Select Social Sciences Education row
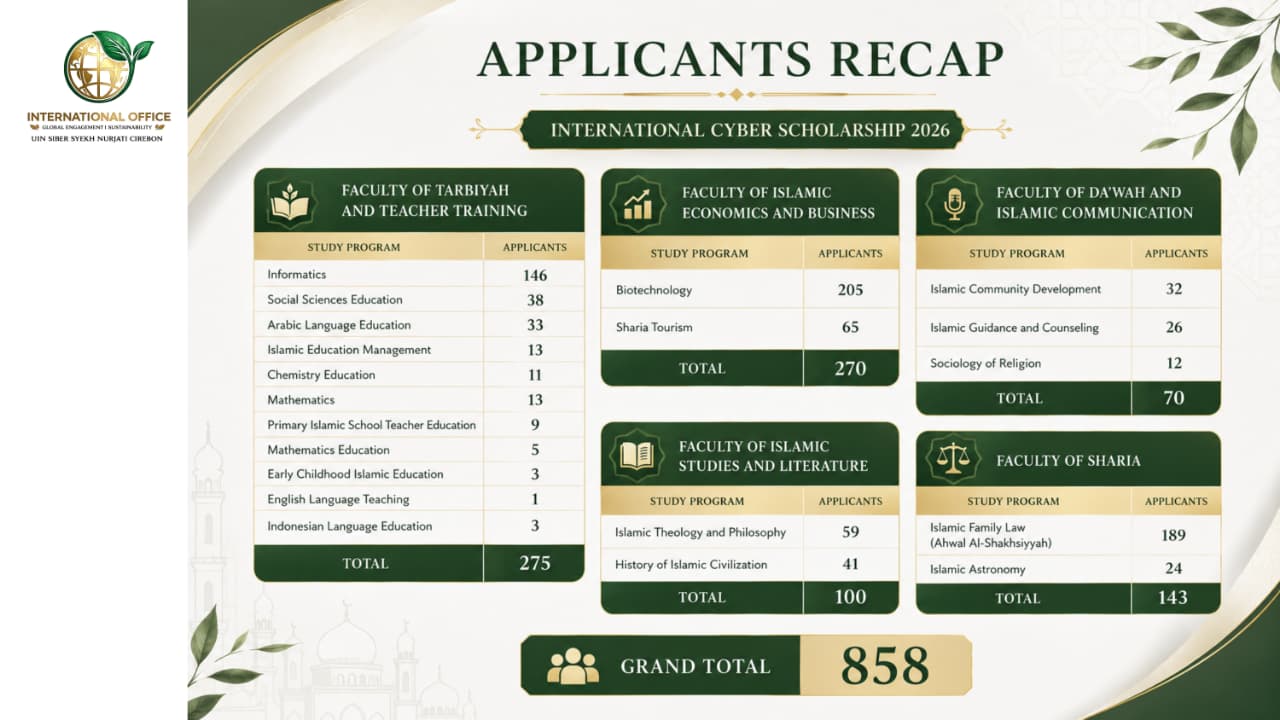 [419, 299]
